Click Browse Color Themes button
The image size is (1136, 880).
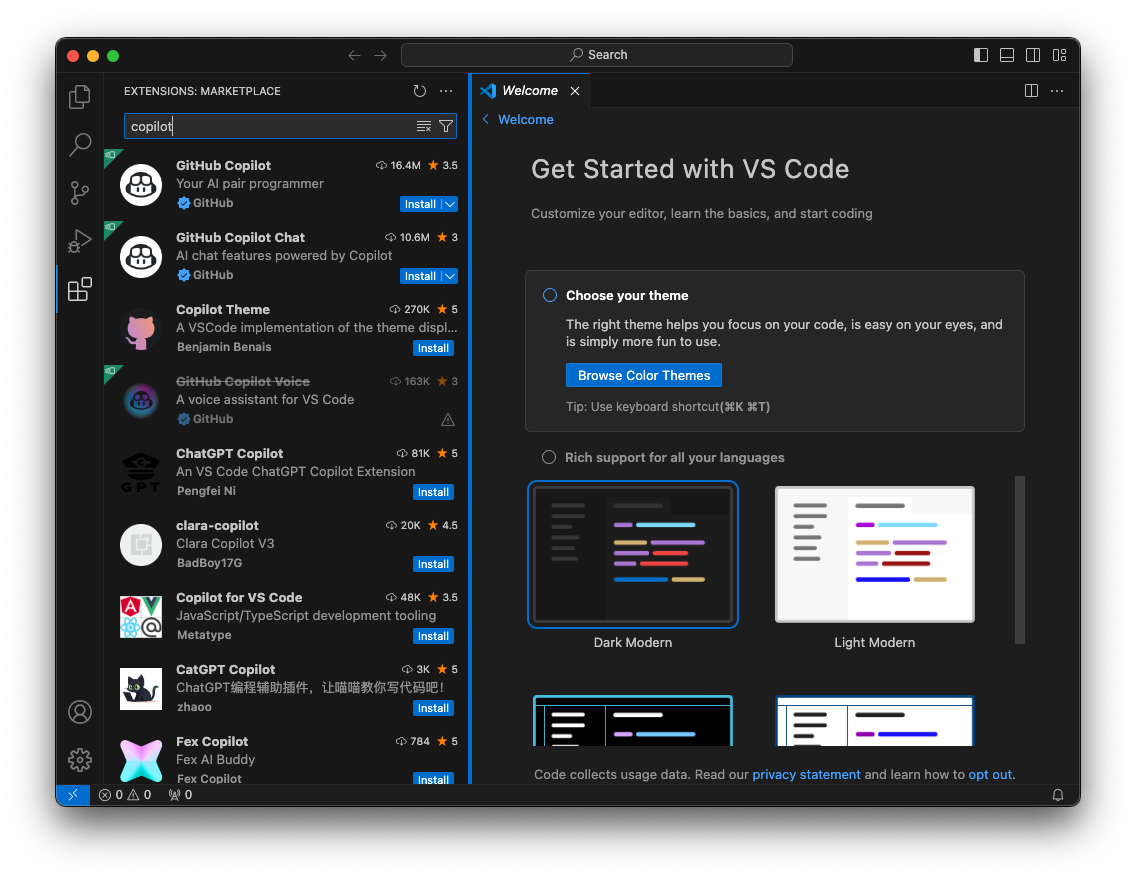(x=643, y=375)
